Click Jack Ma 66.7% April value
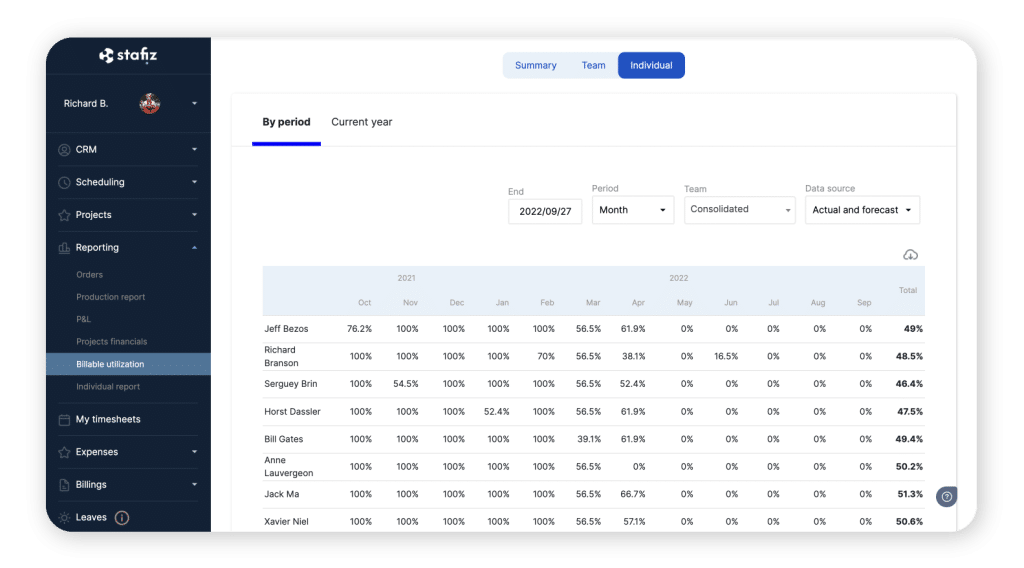Viewport: 1024px width, 568px height. (632, 494)
